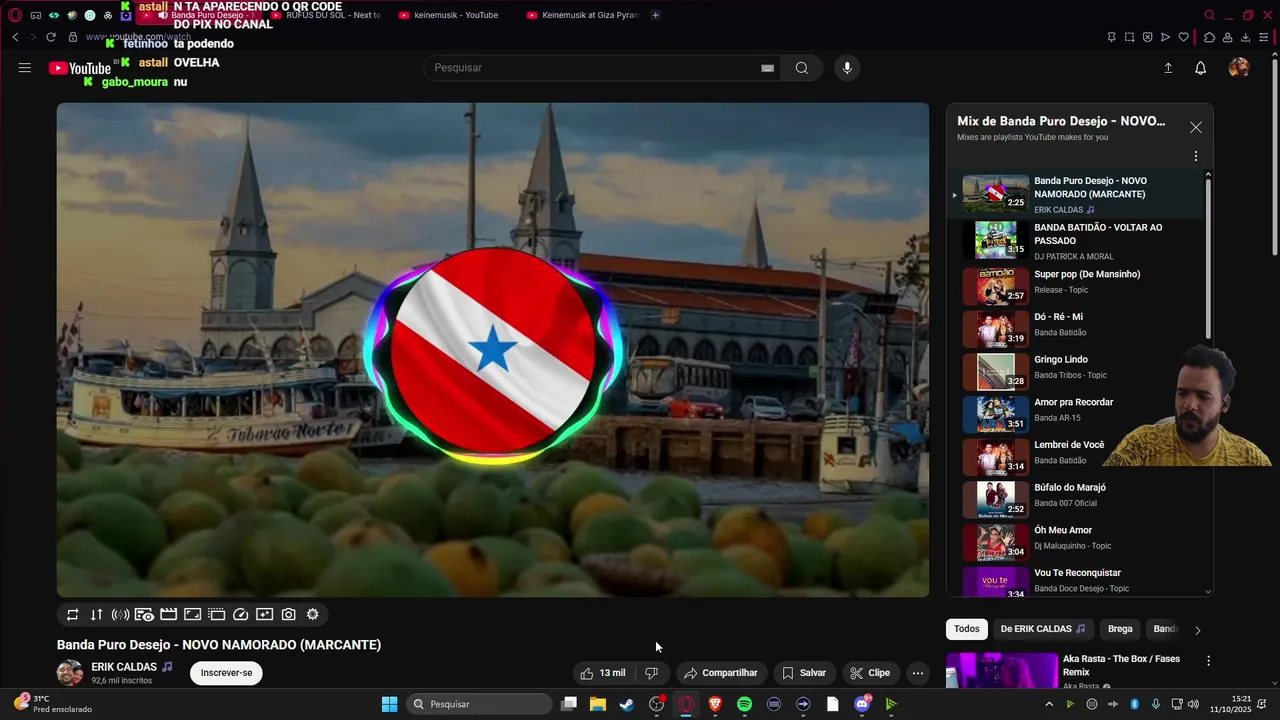Play BANDA BATIDÃO - VOLTAR AO PASSADO
The width and height of the screenshot is (1280, 720).
tap(1082, 241)
